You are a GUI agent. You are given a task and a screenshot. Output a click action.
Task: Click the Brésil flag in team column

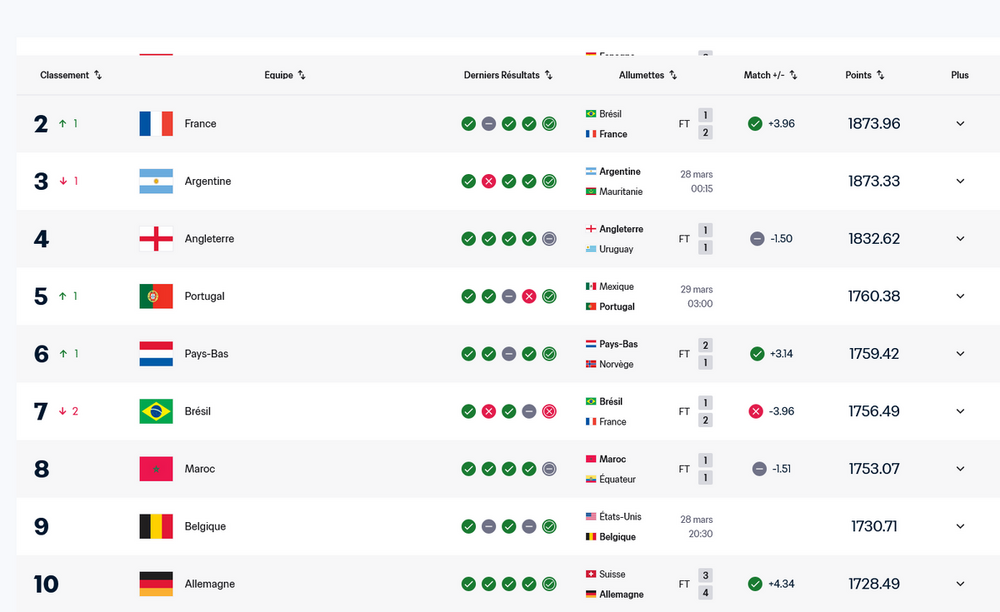point(156,411)
